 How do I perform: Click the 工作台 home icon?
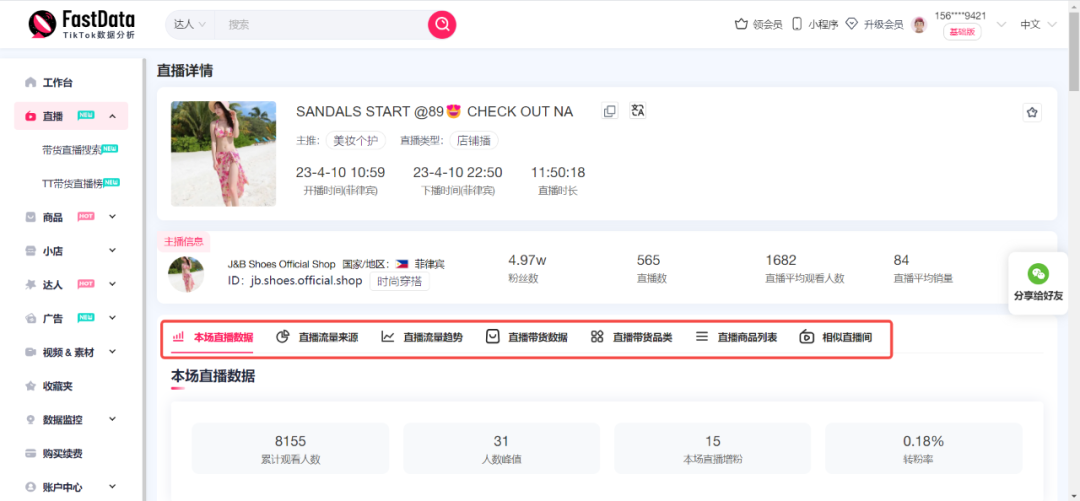[x=30, y=83]
